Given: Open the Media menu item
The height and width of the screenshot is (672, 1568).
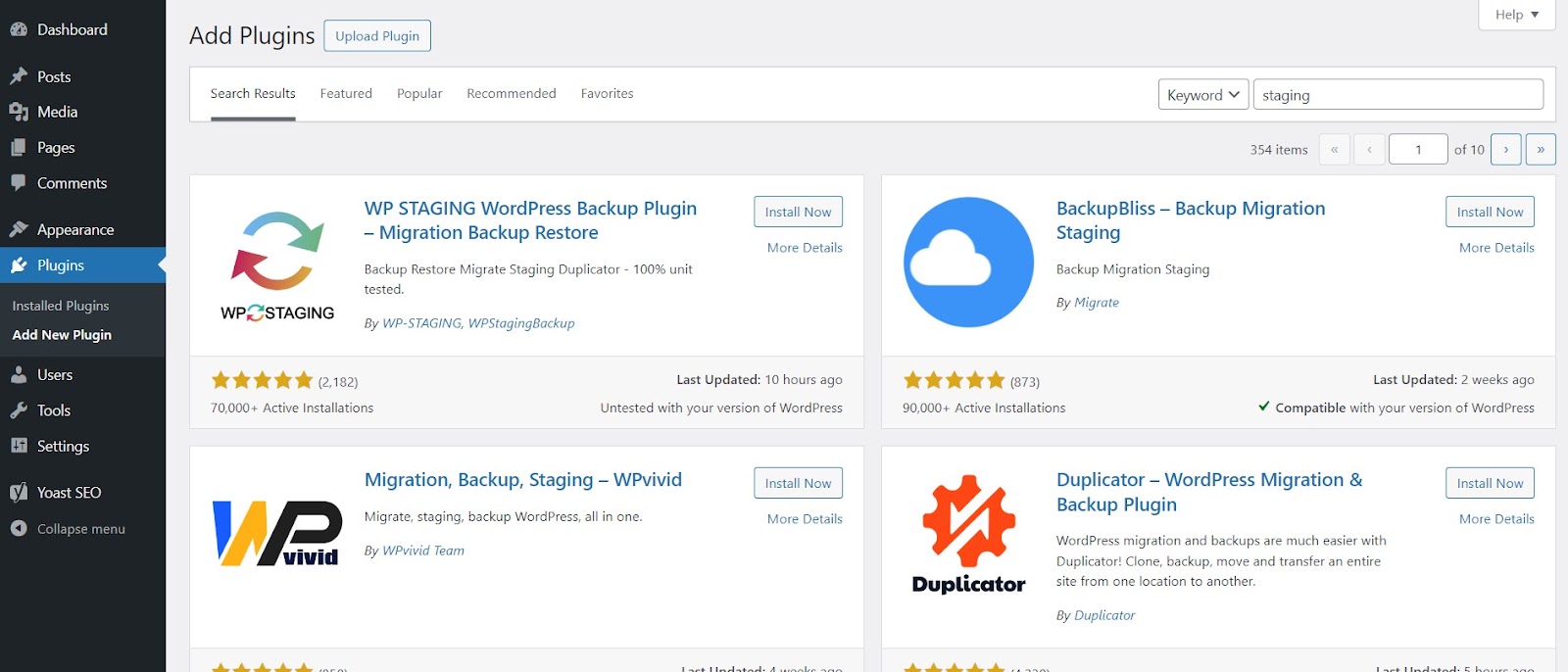Looking at the screenshot, I should point(82,112).
